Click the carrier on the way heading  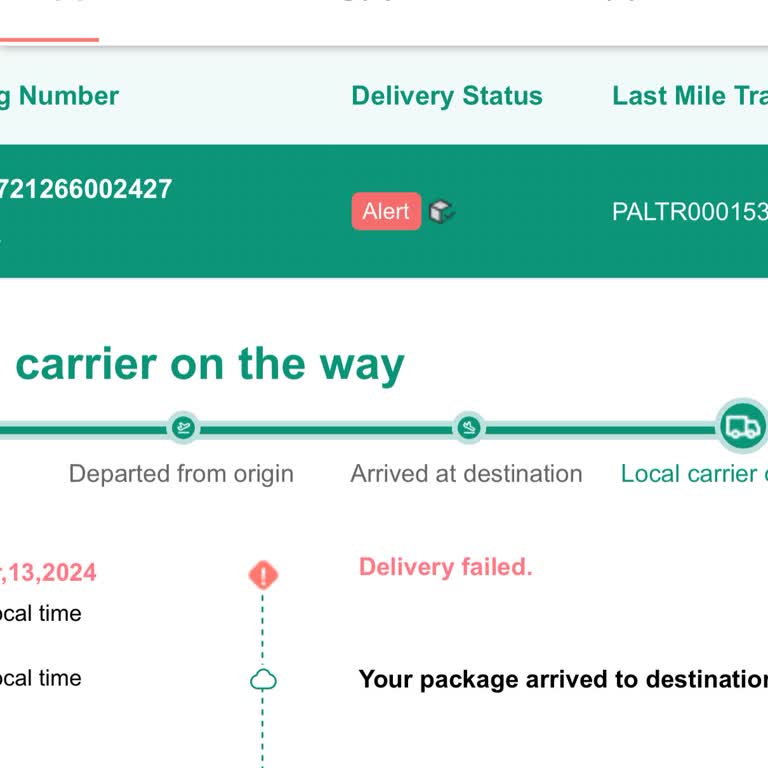click(x=210, y=365)
